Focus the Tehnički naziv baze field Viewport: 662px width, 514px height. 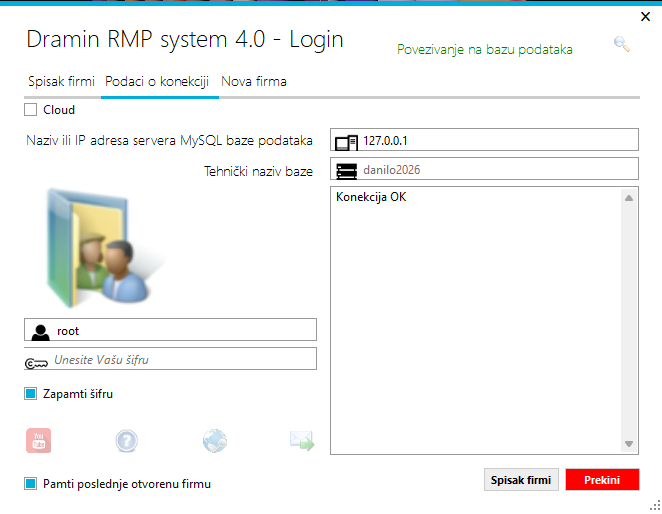(x=484, y=169)
